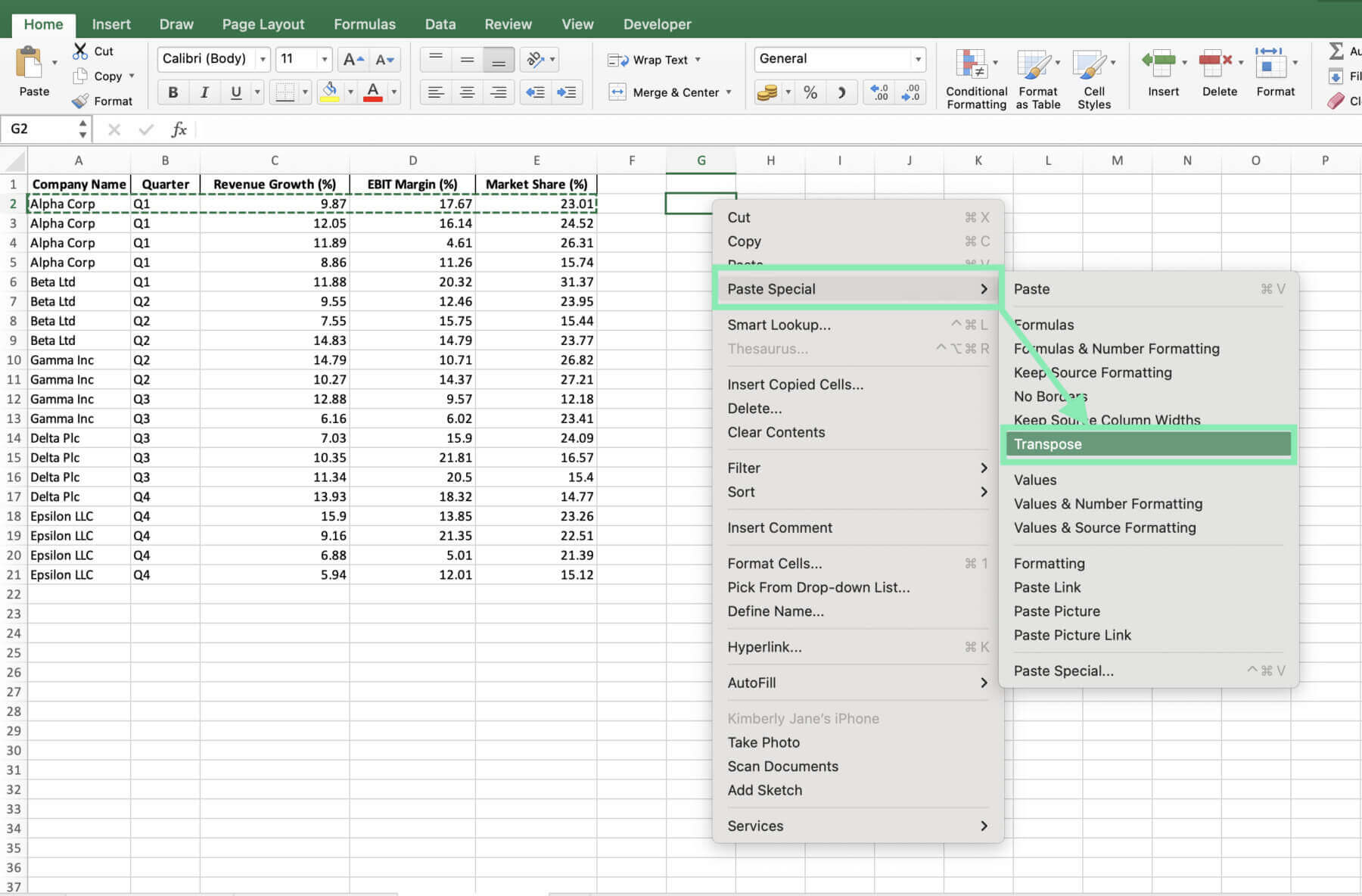The height and width of the screenshot is (896, 1362).
Task: Apply red font color
Action: 373,92
